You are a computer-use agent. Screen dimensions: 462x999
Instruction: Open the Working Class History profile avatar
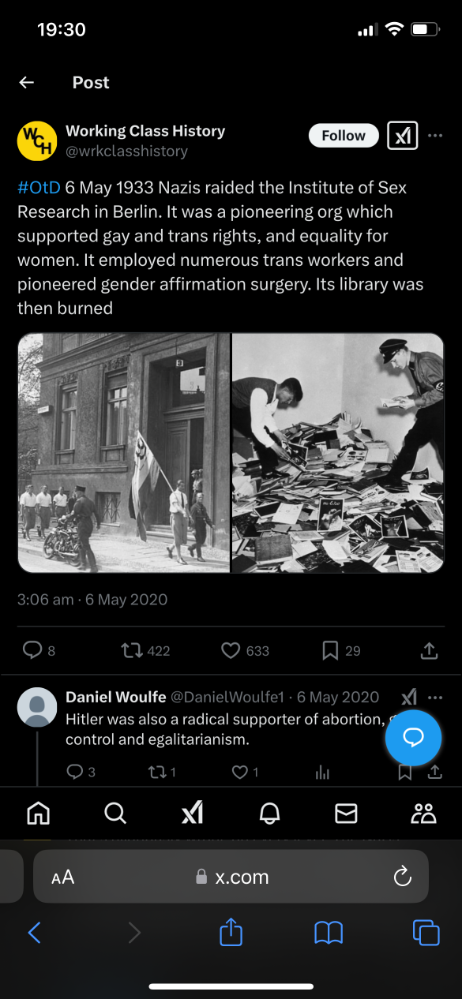click(x=37, y=140)
